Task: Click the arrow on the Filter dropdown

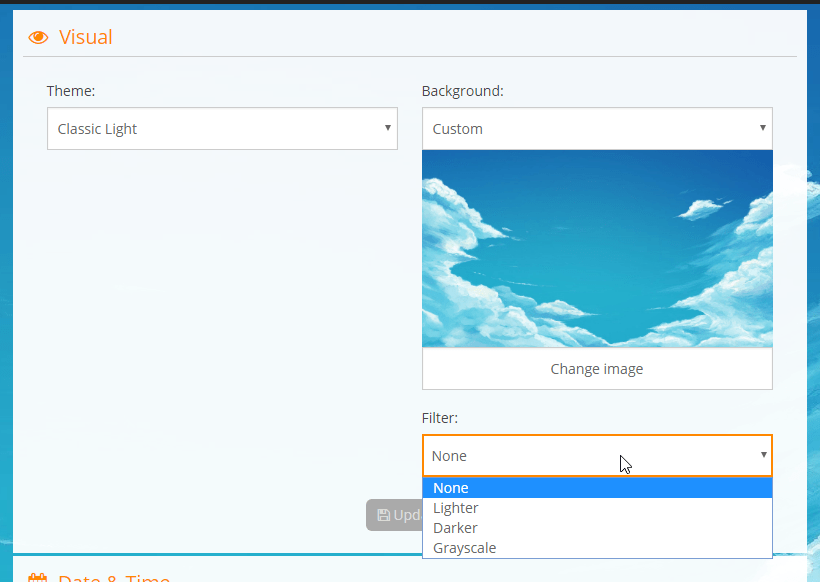Action: pyautogui.click(x=762, y=455)
